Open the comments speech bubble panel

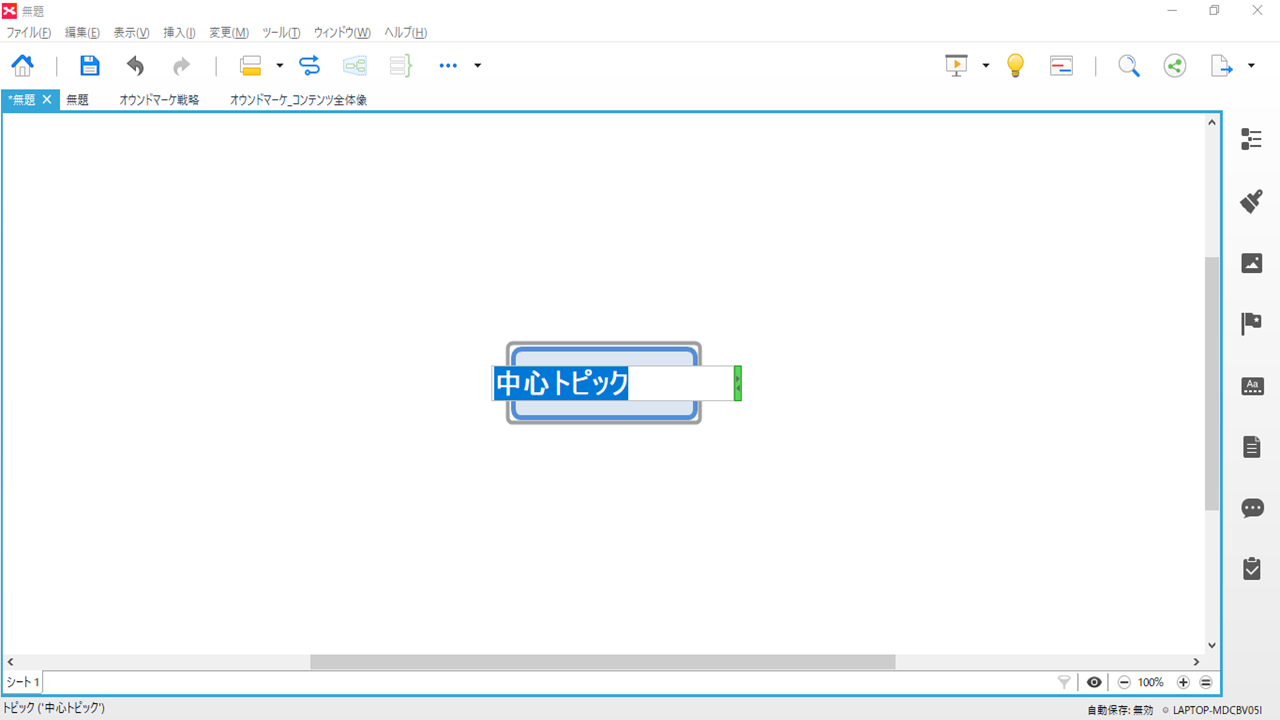click(1251, 508)
